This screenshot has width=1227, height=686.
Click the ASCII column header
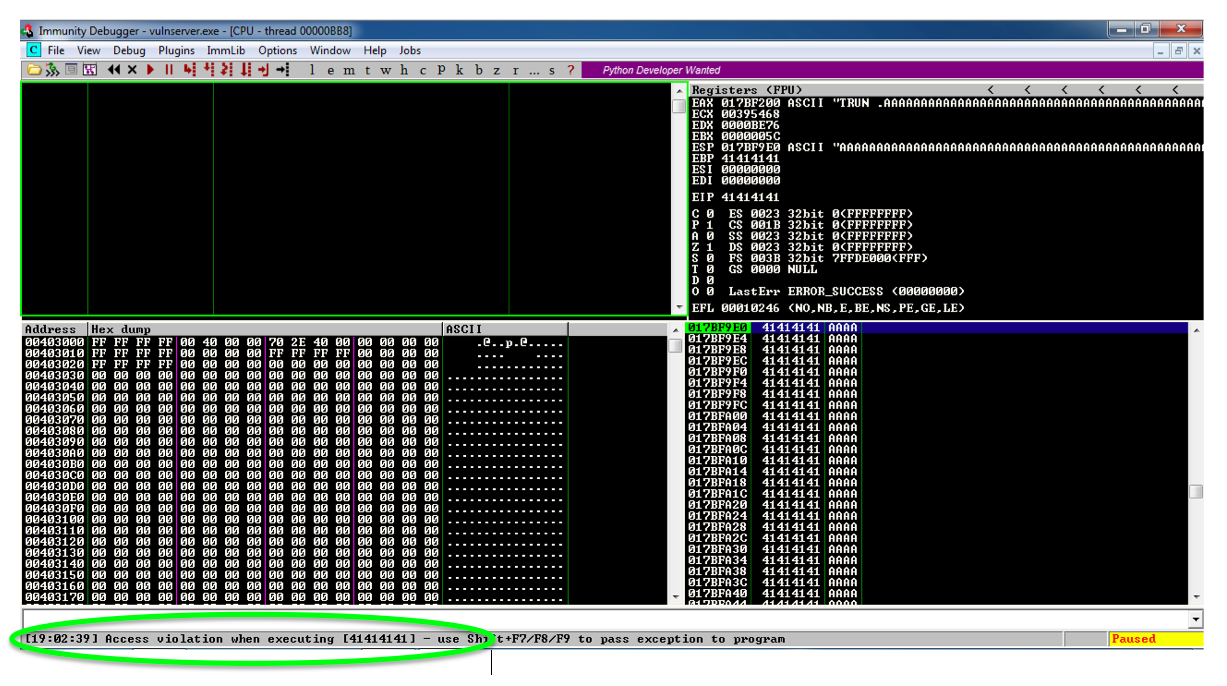pyautogui.click(x=505, y=329)
